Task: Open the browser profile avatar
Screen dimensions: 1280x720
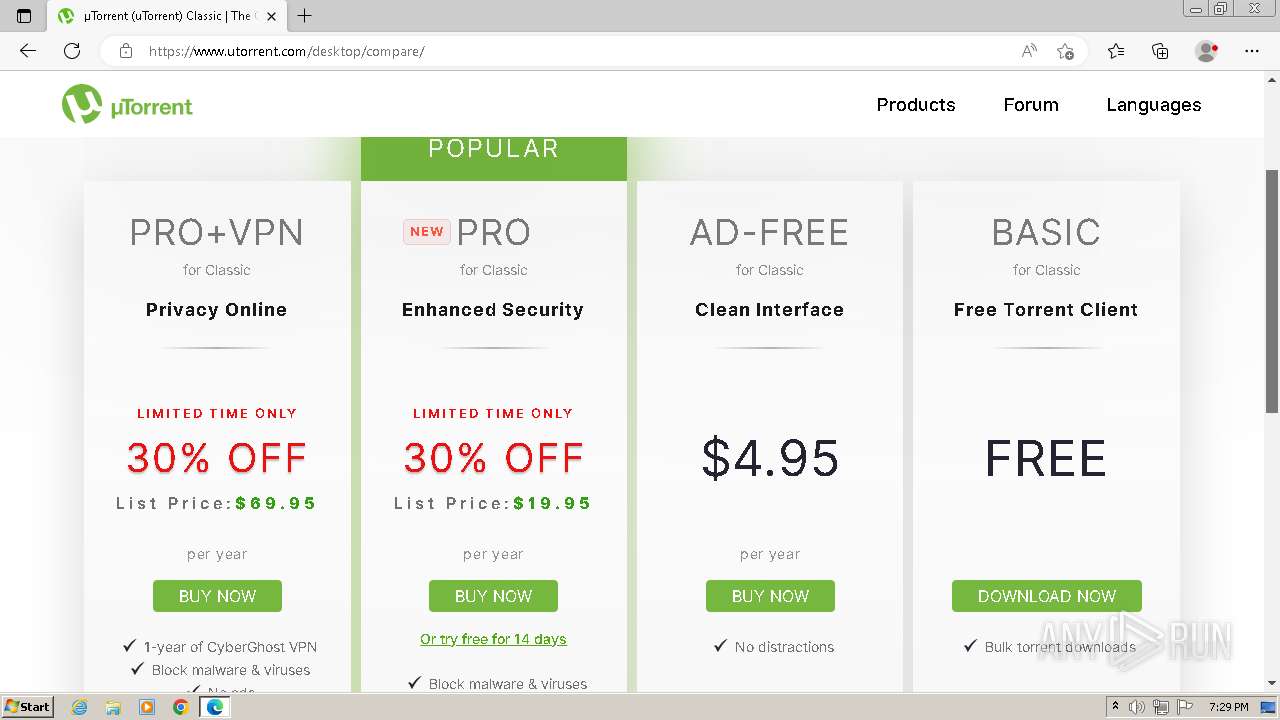Action: (x=1206, y=51)
